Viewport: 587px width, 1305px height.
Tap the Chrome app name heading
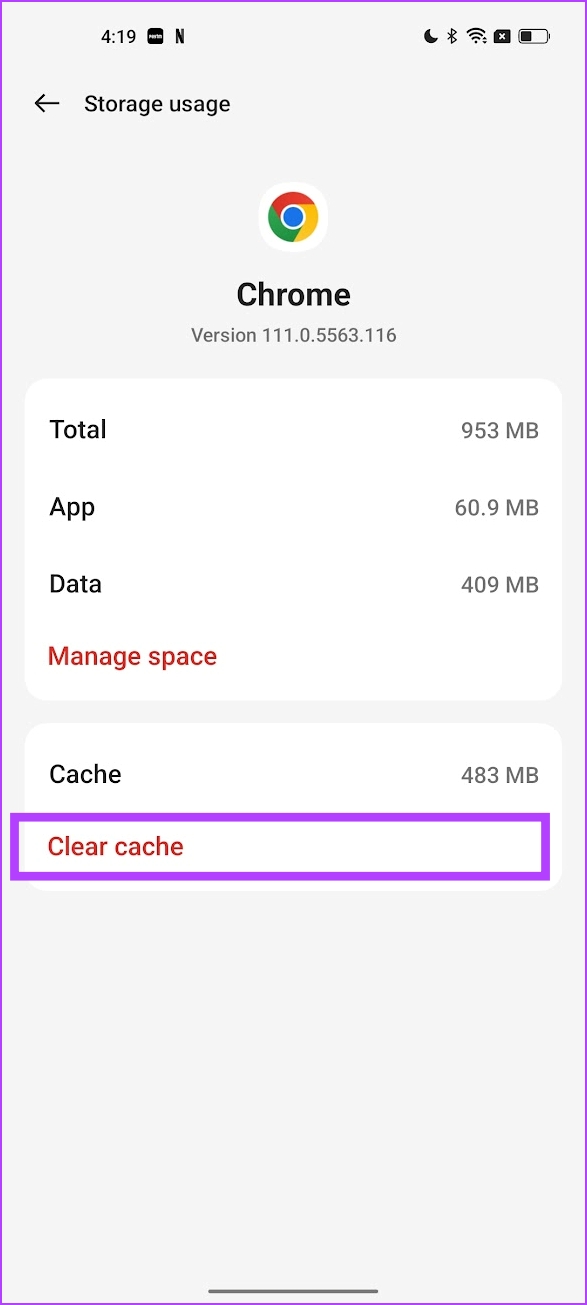click(x=293, y=294)
